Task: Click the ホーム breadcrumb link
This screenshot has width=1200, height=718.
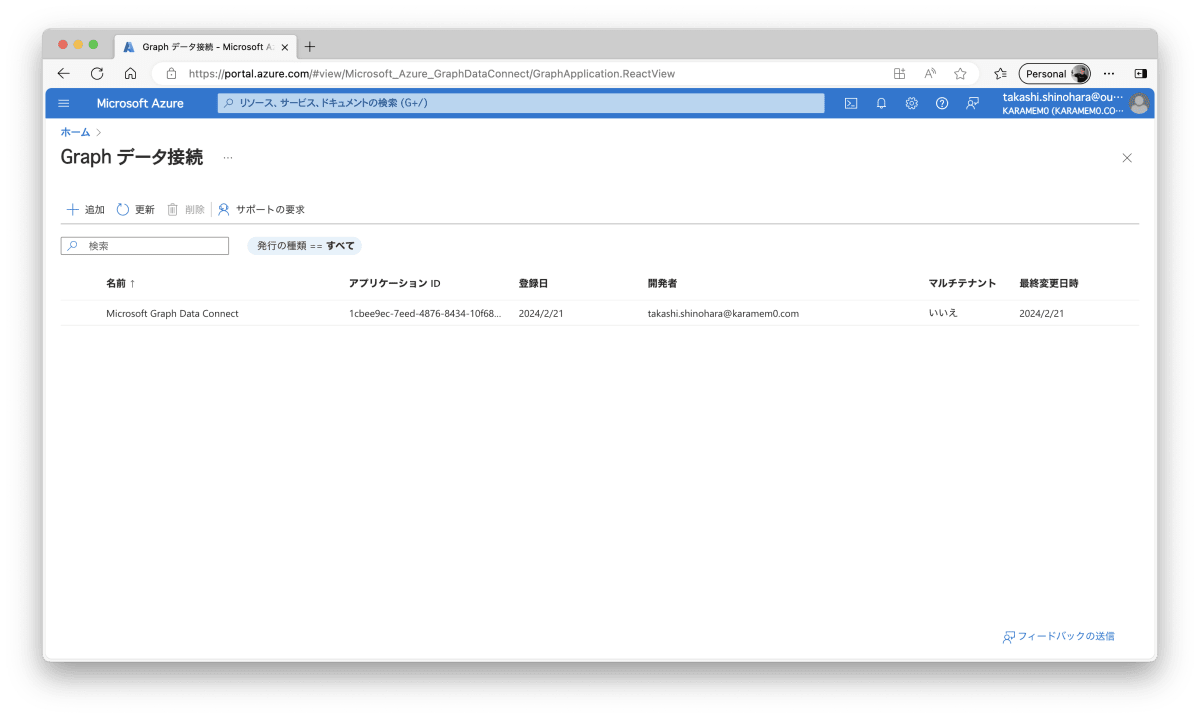Action: pos(75,132)
